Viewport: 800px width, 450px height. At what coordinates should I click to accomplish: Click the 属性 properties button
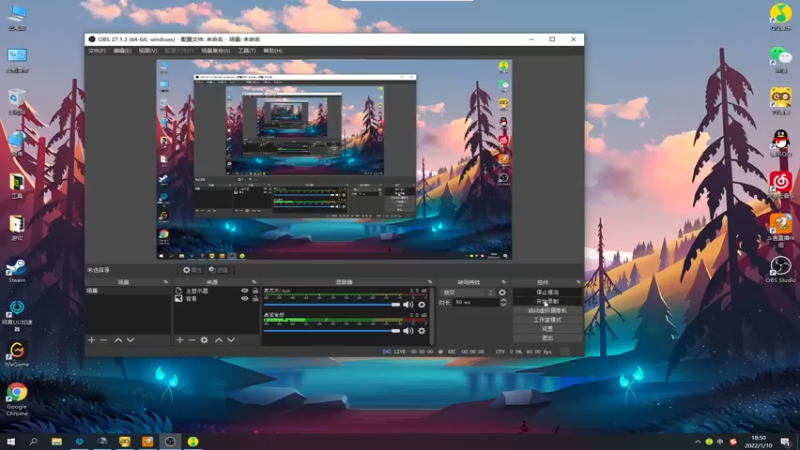click(x=192, y=270)
